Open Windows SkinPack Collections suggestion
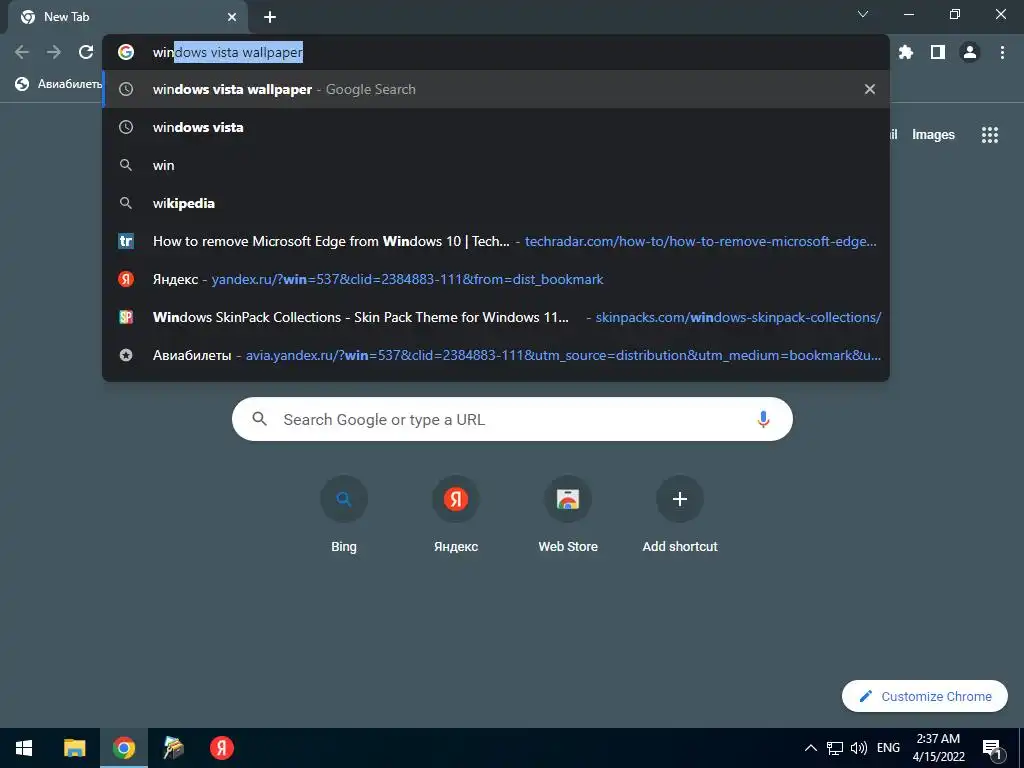The image size is (1024, 768). click(496, 317)
